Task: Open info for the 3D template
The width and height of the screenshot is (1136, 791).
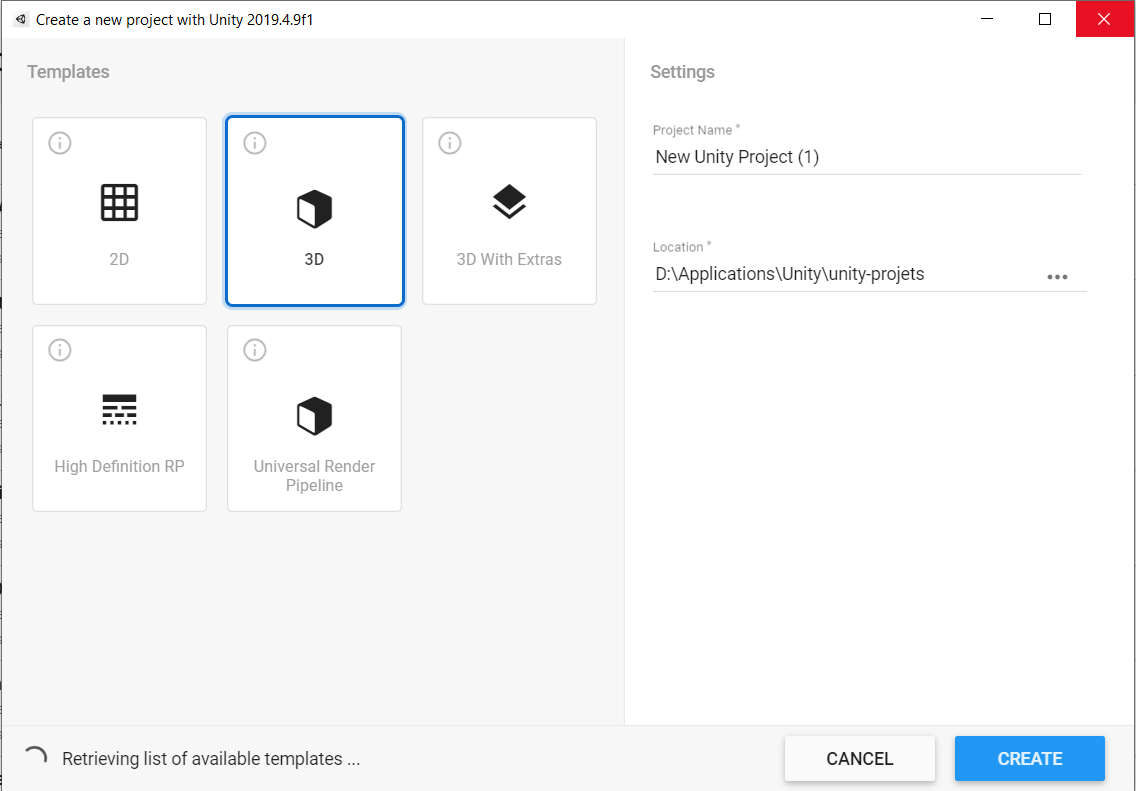Action: (255, 143)
